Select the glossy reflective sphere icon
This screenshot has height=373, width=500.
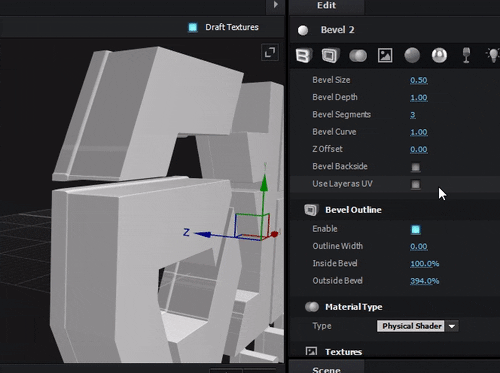pos(439,55)
